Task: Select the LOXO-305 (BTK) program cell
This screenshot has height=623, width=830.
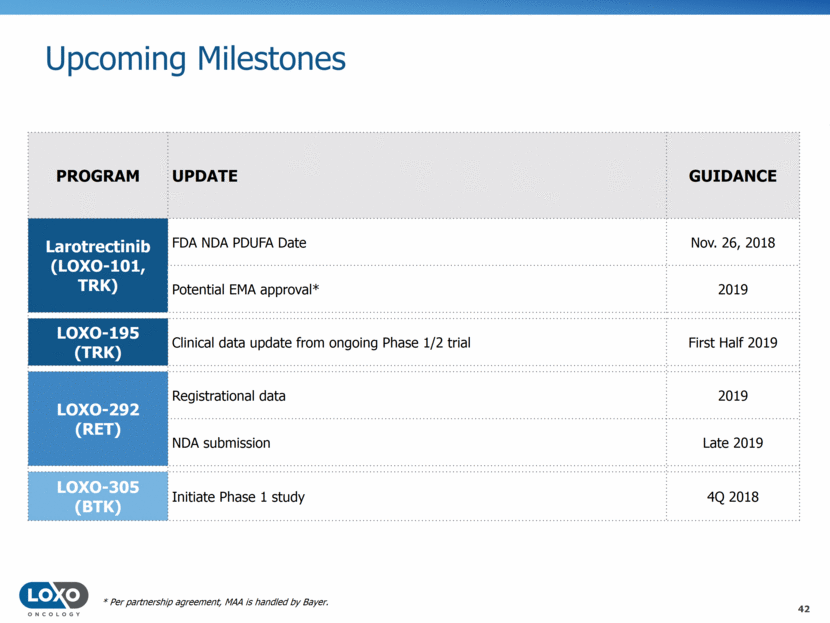Action: 98,496
